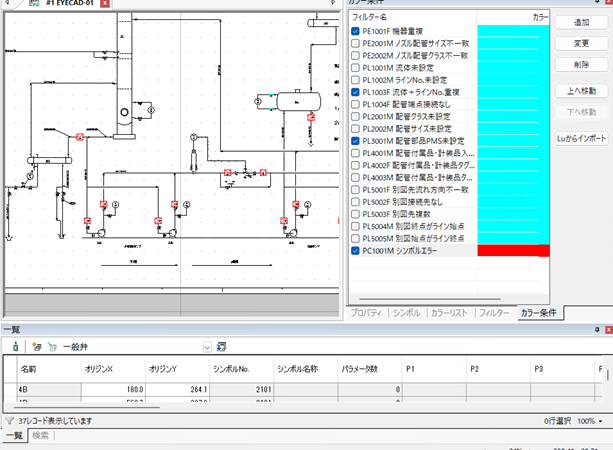
Task: Click the green icon in list toolbar
Action: (16, 346)
